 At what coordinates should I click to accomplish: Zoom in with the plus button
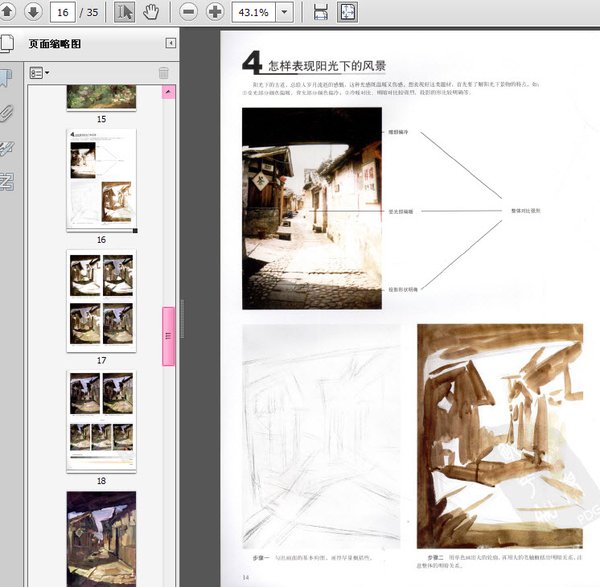point(215,12)
